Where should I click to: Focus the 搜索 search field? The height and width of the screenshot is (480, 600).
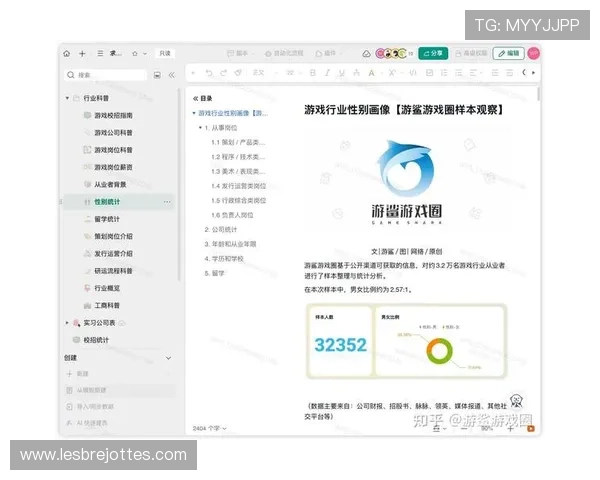pyautogui.click(x=106, y=75)
